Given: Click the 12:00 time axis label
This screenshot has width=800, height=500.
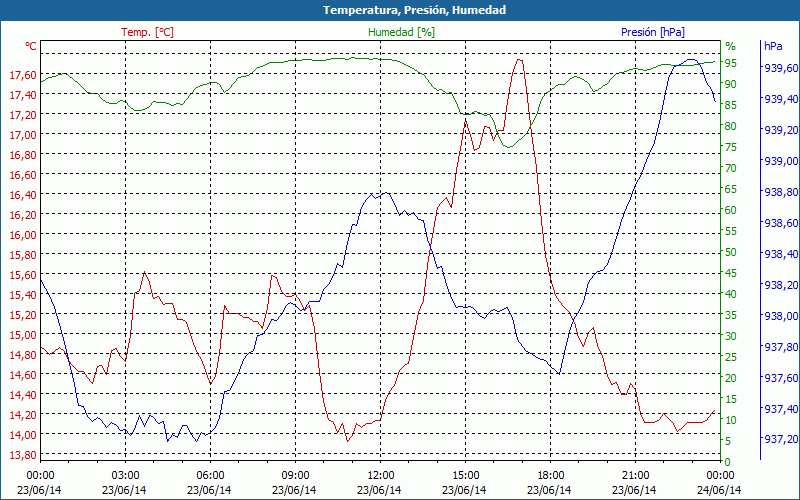Looking at the screenshot, I should pos(380,476).
